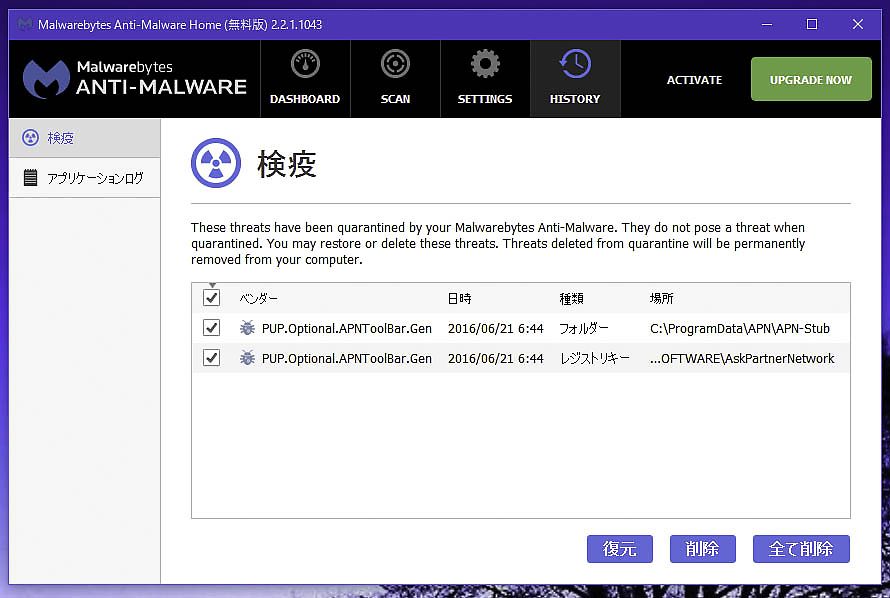890x598 pixels.
Task: Click the 2016/06/21 6:44 date in フォルダー row
Action: coord(496,329)
